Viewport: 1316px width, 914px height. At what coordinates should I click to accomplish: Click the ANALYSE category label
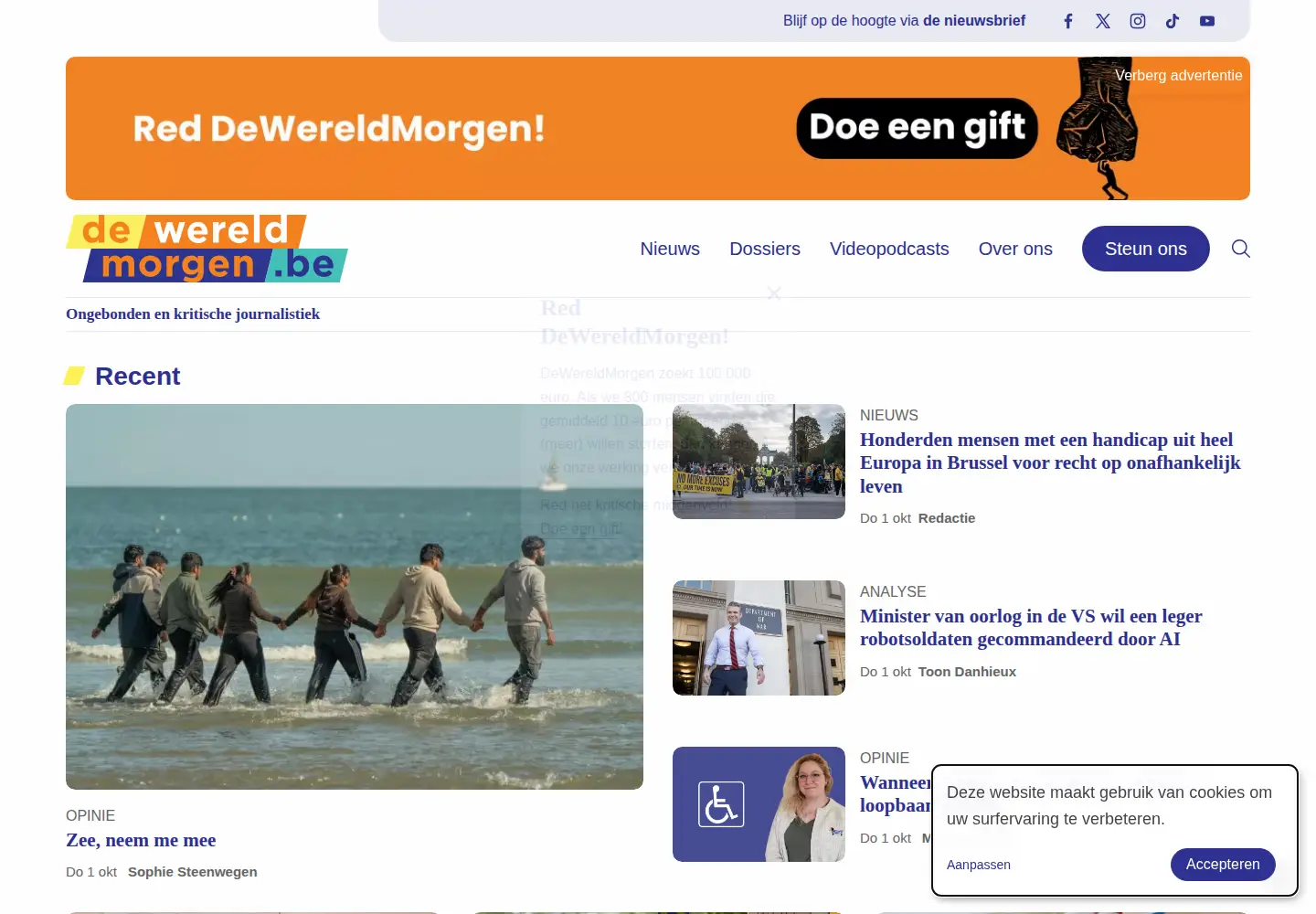click(x=893, y=591)
